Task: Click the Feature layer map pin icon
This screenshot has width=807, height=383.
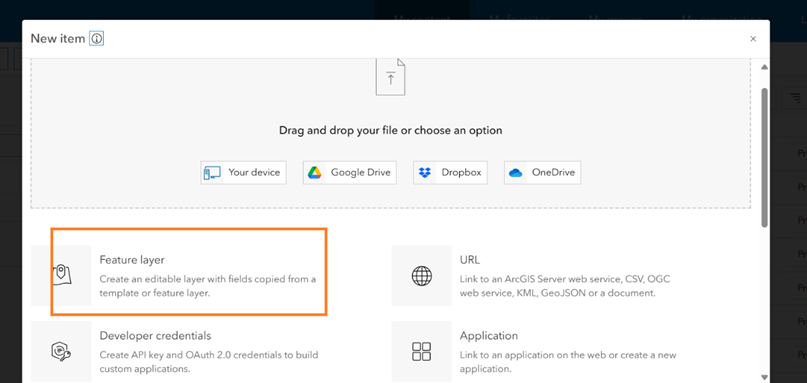Action: (62, 275)
